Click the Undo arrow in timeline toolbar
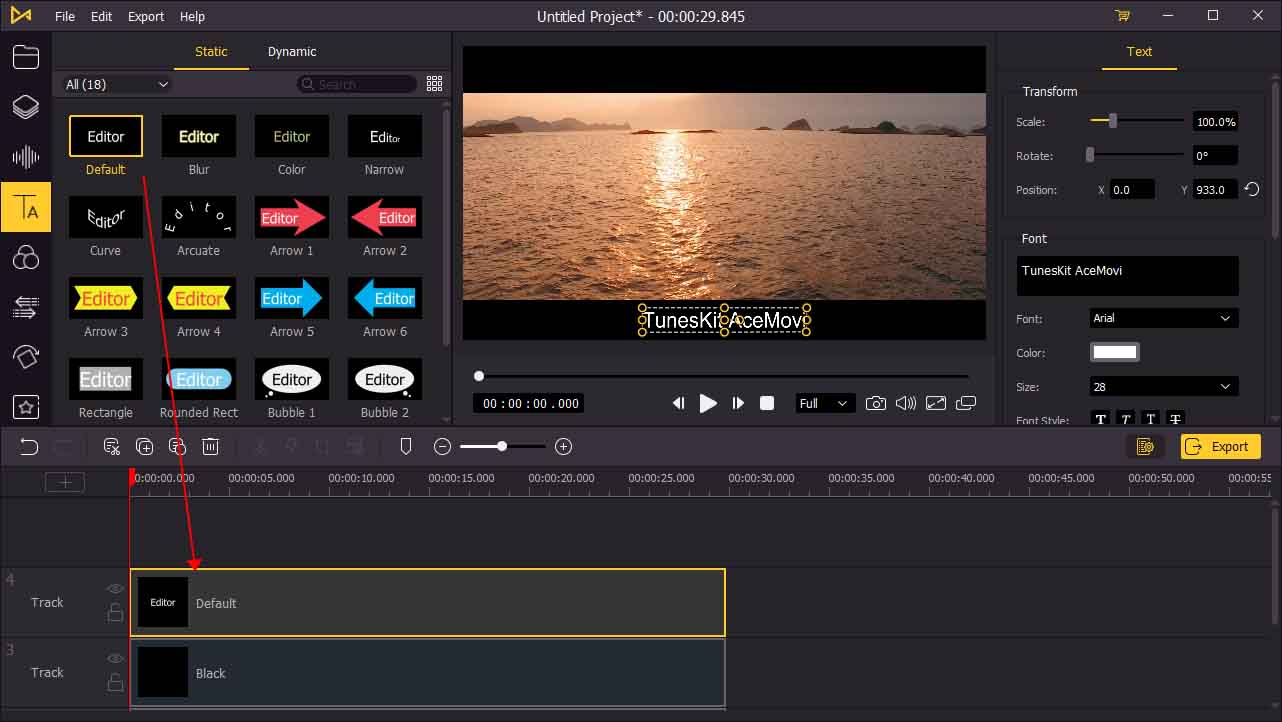 tap(29, 447)
